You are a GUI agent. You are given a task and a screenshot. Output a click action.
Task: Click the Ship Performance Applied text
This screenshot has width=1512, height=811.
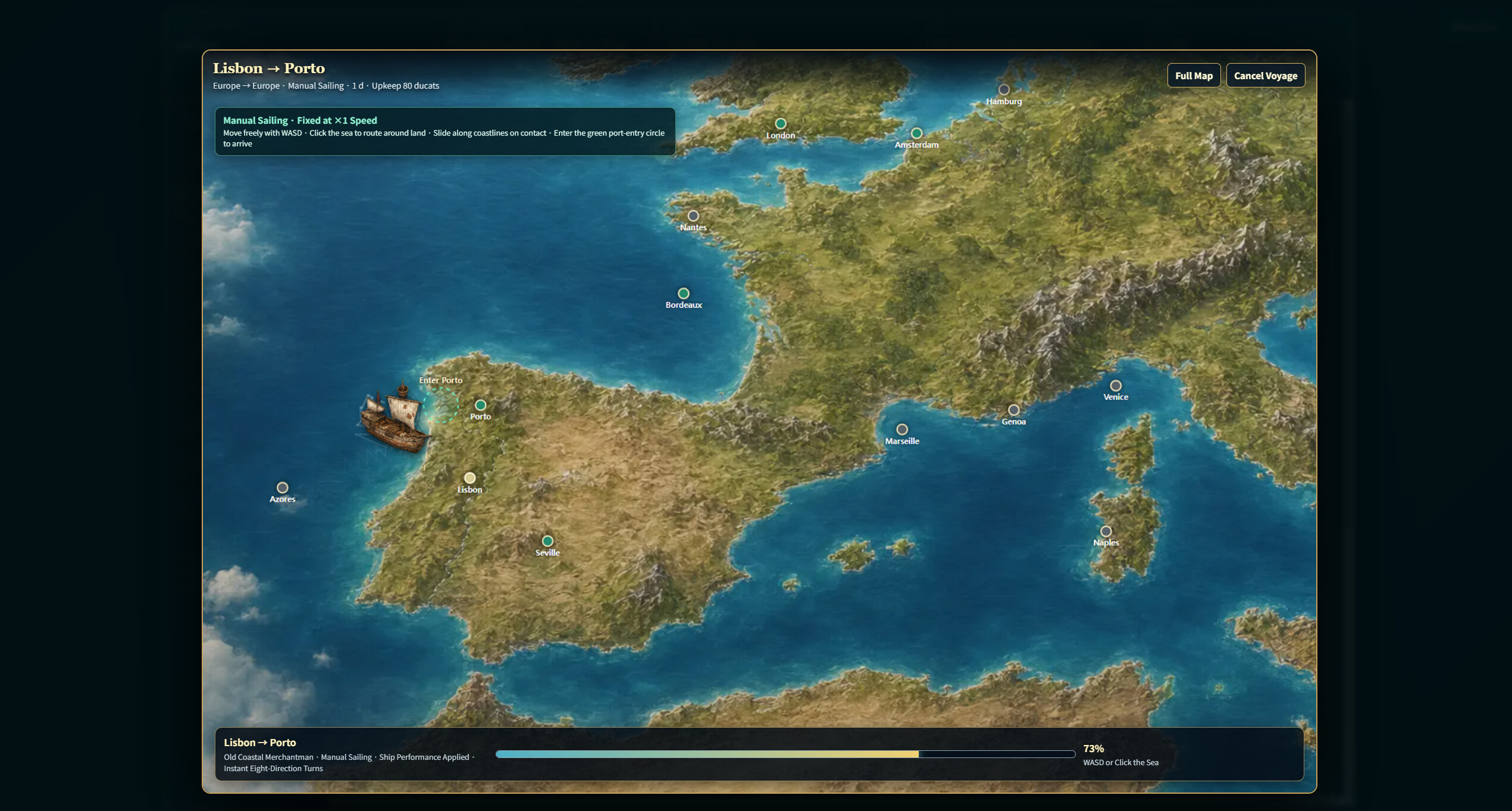(424, 757)
